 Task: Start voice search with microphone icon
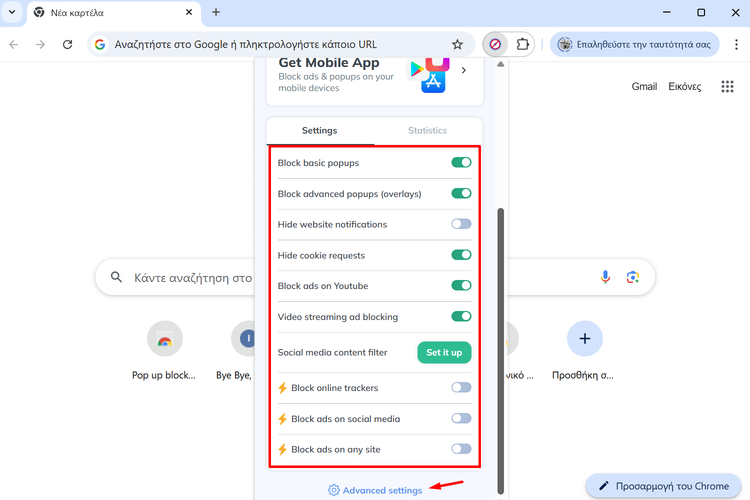(605, 277)
